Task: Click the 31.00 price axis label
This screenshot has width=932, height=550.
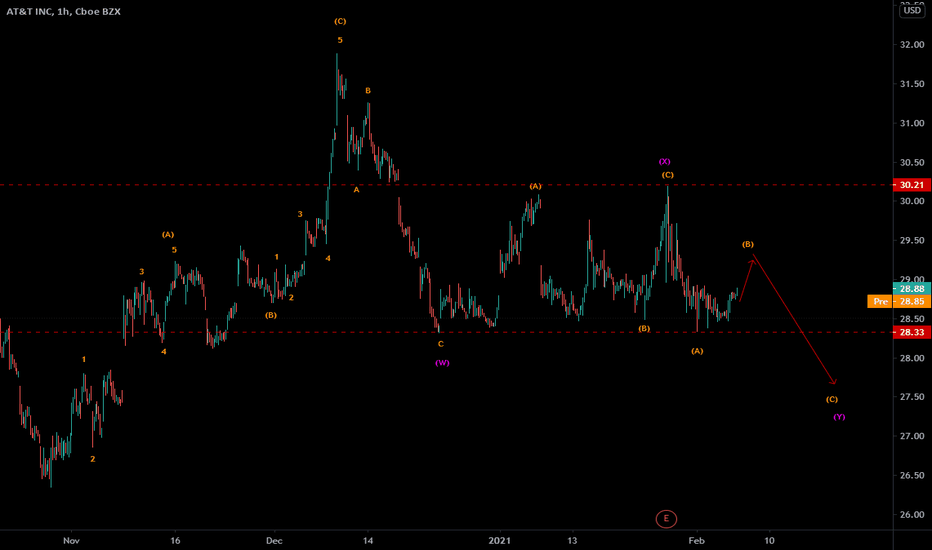Action: [912, 123]
